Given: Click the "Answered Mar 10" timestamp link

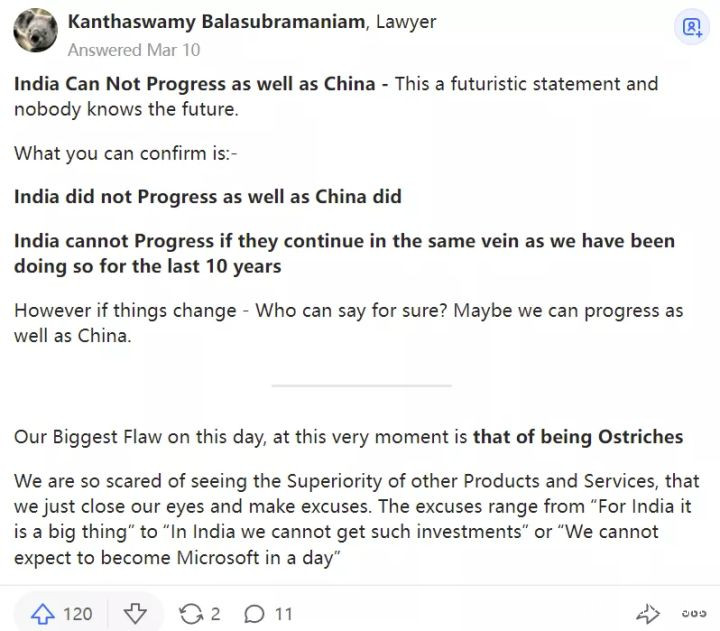Looking at the screenshot, I should coord(133,49).
